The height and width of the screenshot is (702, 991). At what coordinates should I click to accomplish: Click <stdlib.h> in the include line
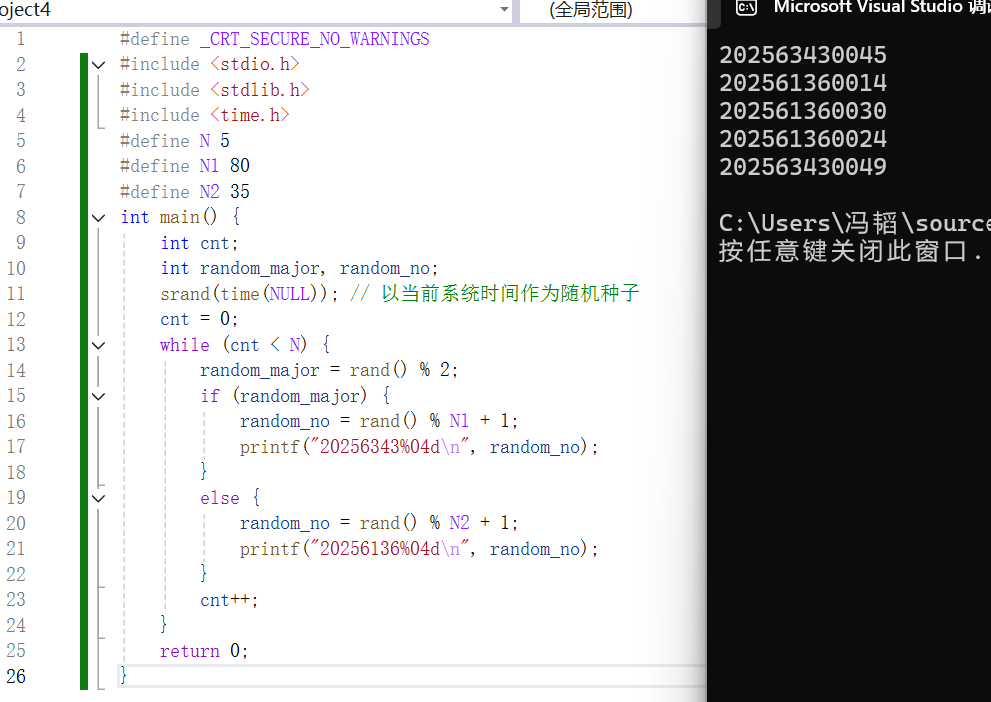click(x=260, y=90)
